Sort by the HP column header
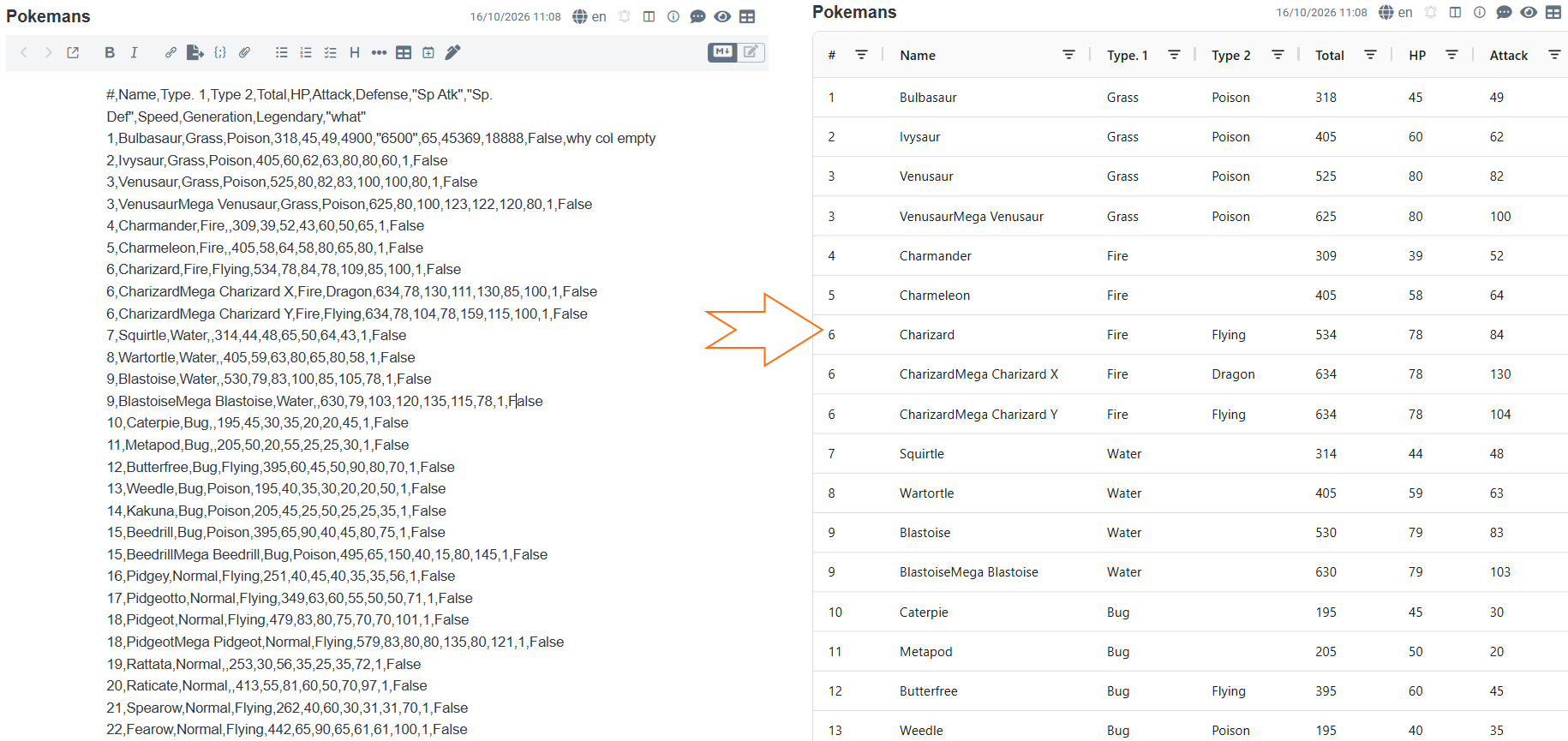The image size is (1568, 741). (x=1417, y=55)
